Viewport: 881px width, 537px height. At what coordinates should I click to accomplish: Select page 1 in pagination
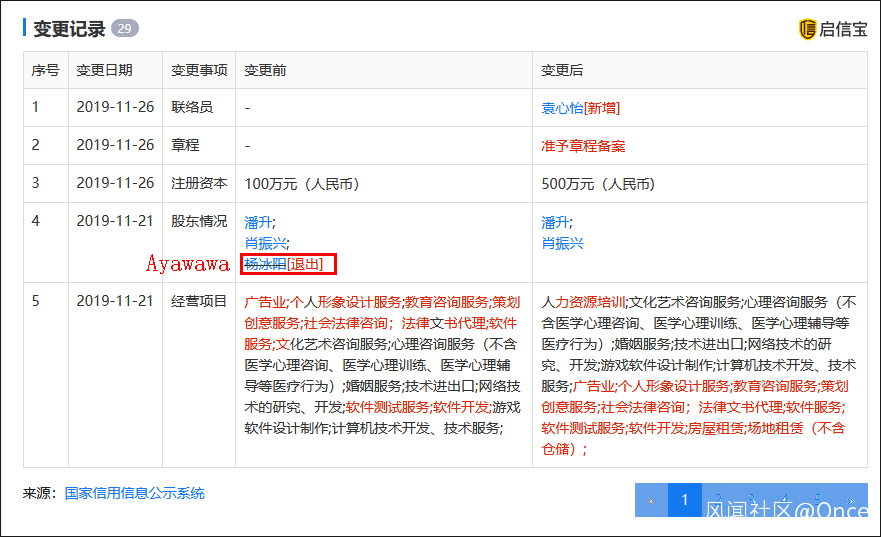pyautogui.click(x=684, y=500)
